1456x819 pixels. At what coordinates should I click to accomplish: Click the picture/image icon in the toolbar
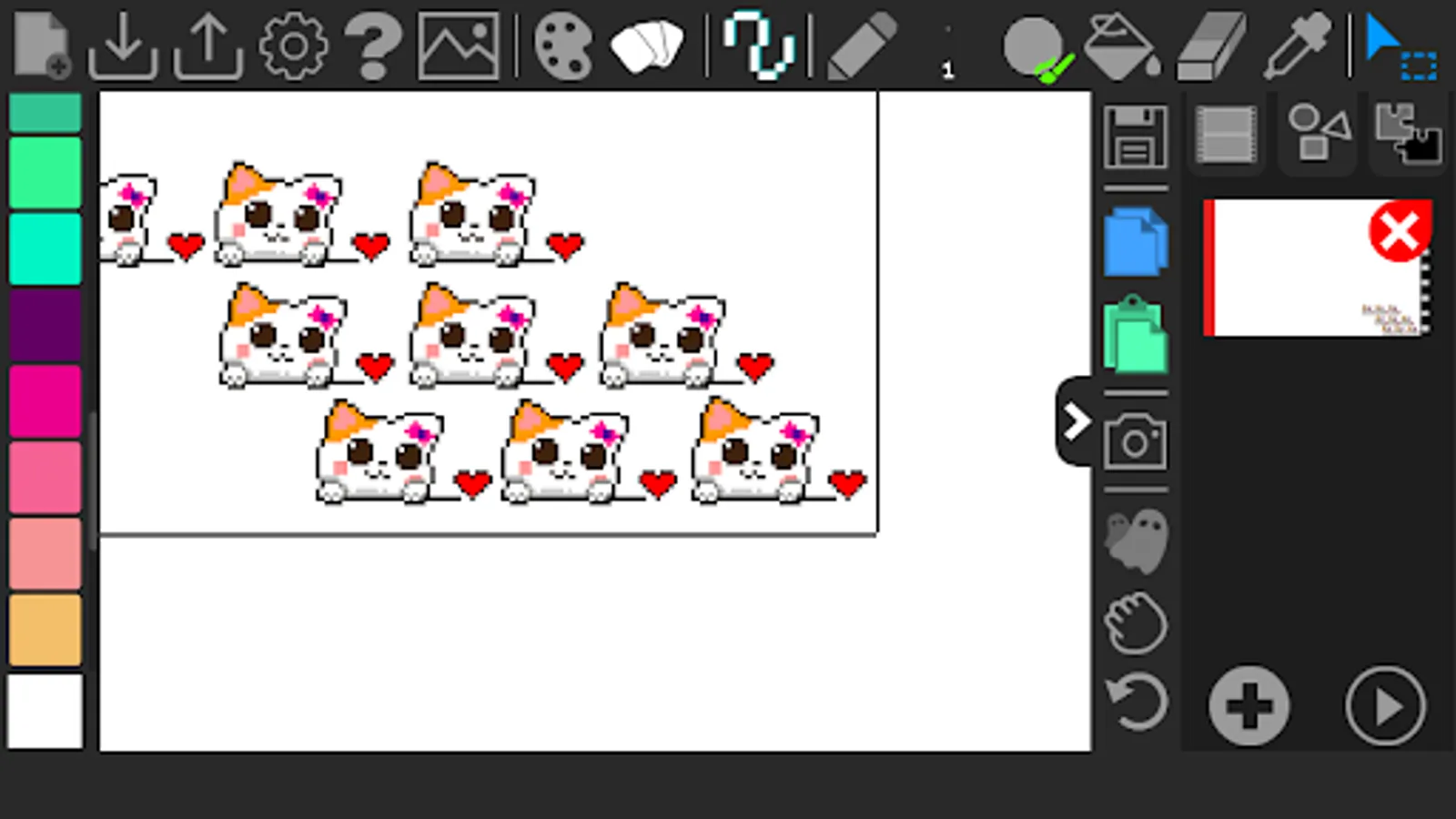(459, 45)
